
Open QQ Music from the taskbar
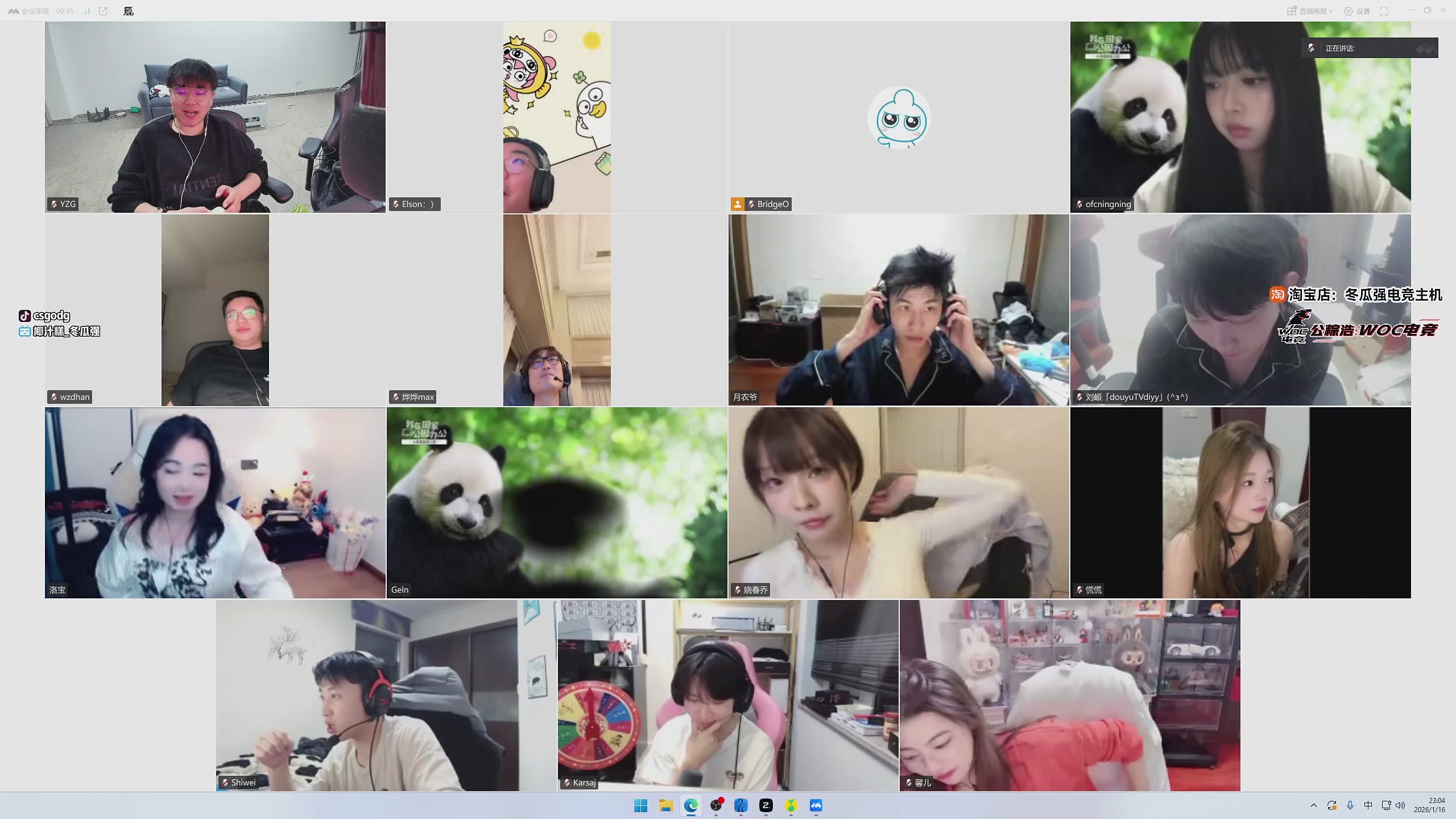791,805
